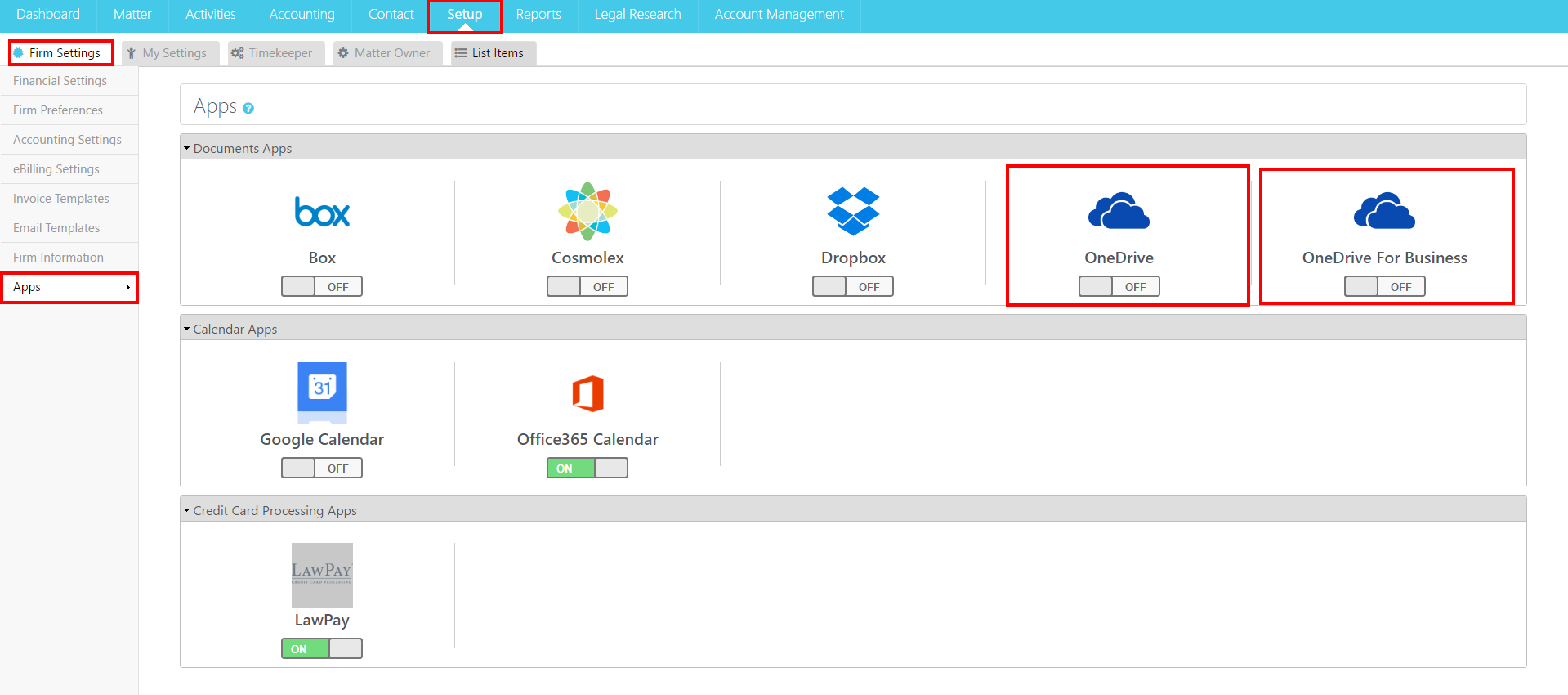The height and width of the screenshot is (695, 1568).
Task: Click the Apps help question mark icon
Action: 248,108
